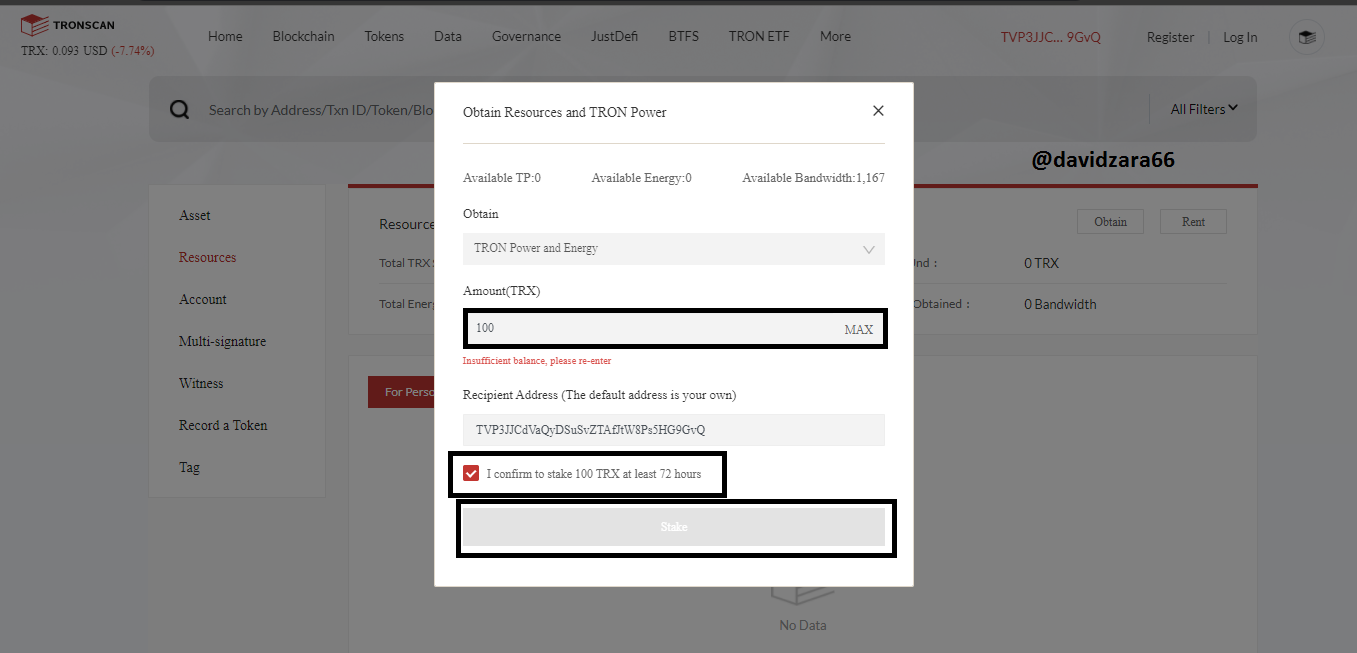Click the search by address input box
This screenshot has height=653, width=1357.
320,110
